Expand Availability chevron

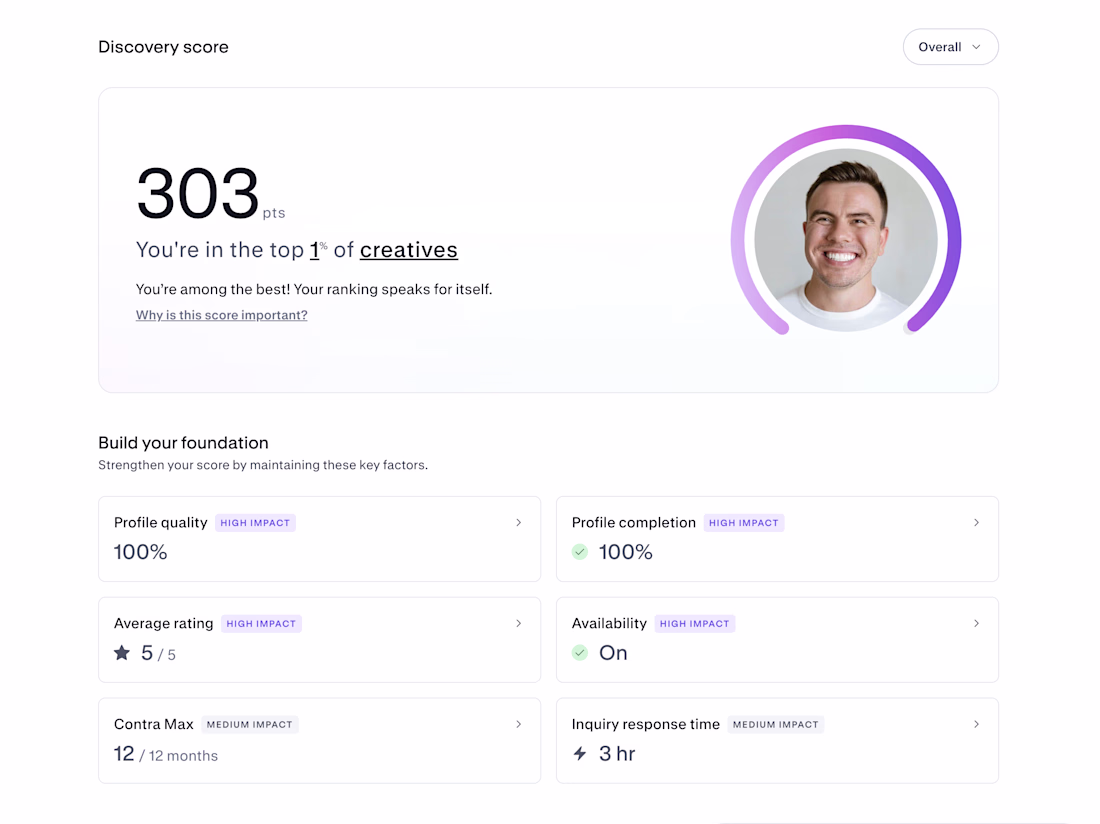[976, 623]
